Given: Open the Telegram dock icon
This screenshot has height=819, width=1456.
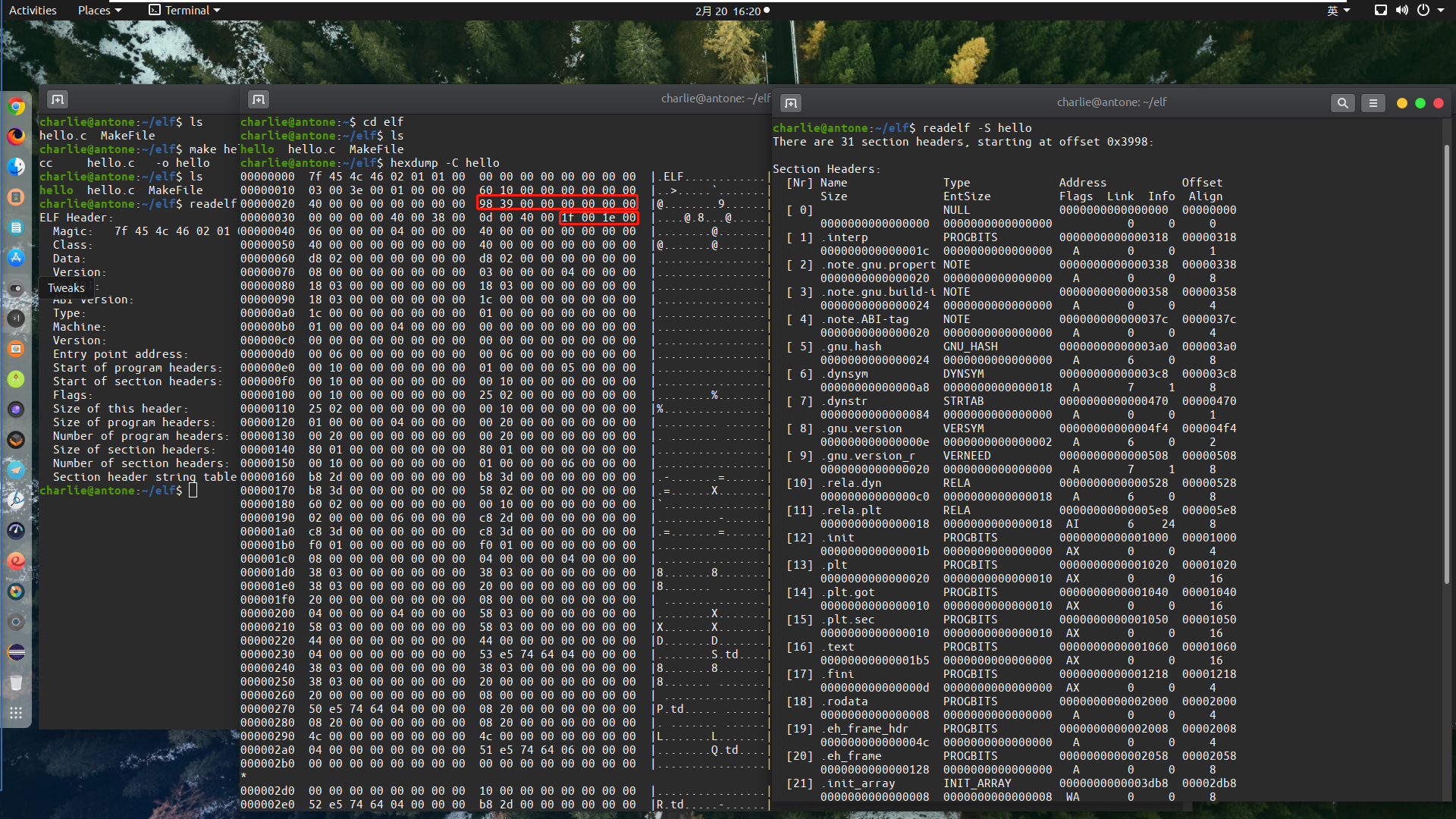Looking at the screenshot, I should point(16,470).
